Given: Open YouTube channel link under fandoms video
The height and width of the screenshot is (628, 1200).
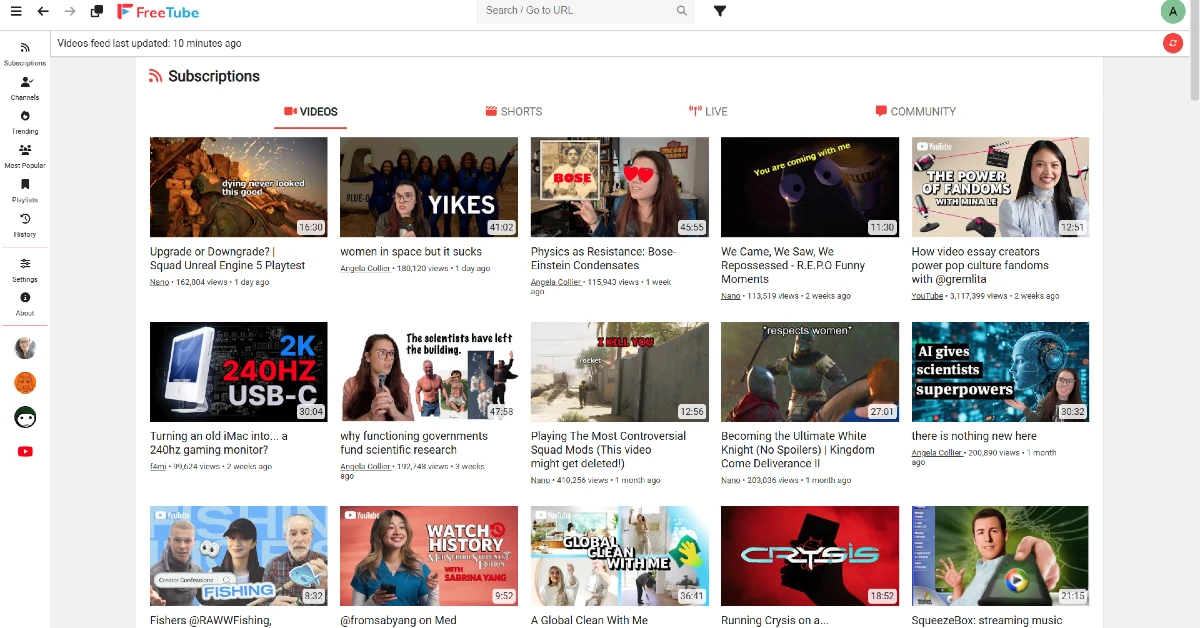Looking at the screenshot, I should pyautogui.click(x=928, y=296).
